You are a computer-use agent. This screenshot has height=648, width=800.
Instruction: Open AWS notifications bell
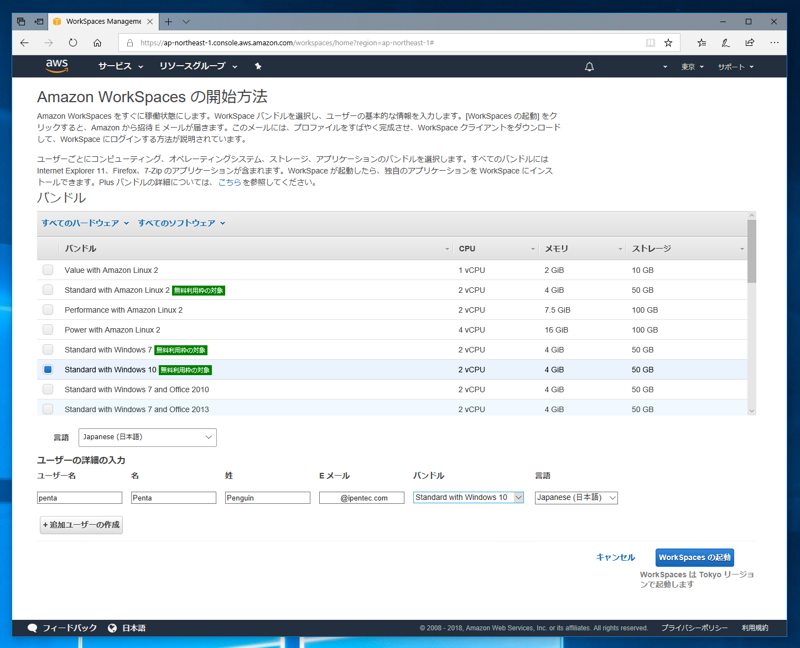click(589, 66)
